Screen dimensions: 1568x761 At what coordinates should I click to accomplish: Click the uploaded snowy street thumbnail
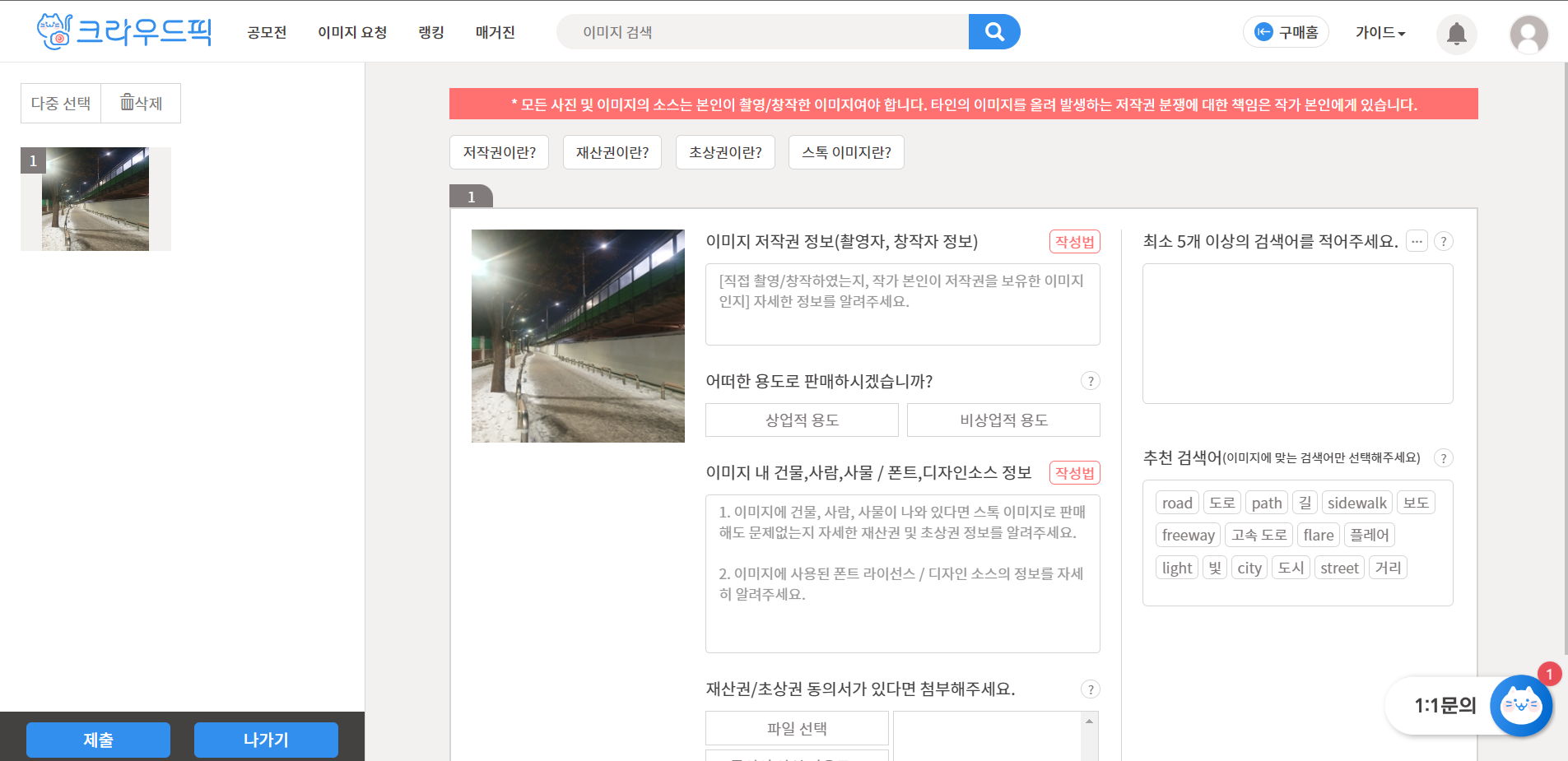click(x=95, y=198)
